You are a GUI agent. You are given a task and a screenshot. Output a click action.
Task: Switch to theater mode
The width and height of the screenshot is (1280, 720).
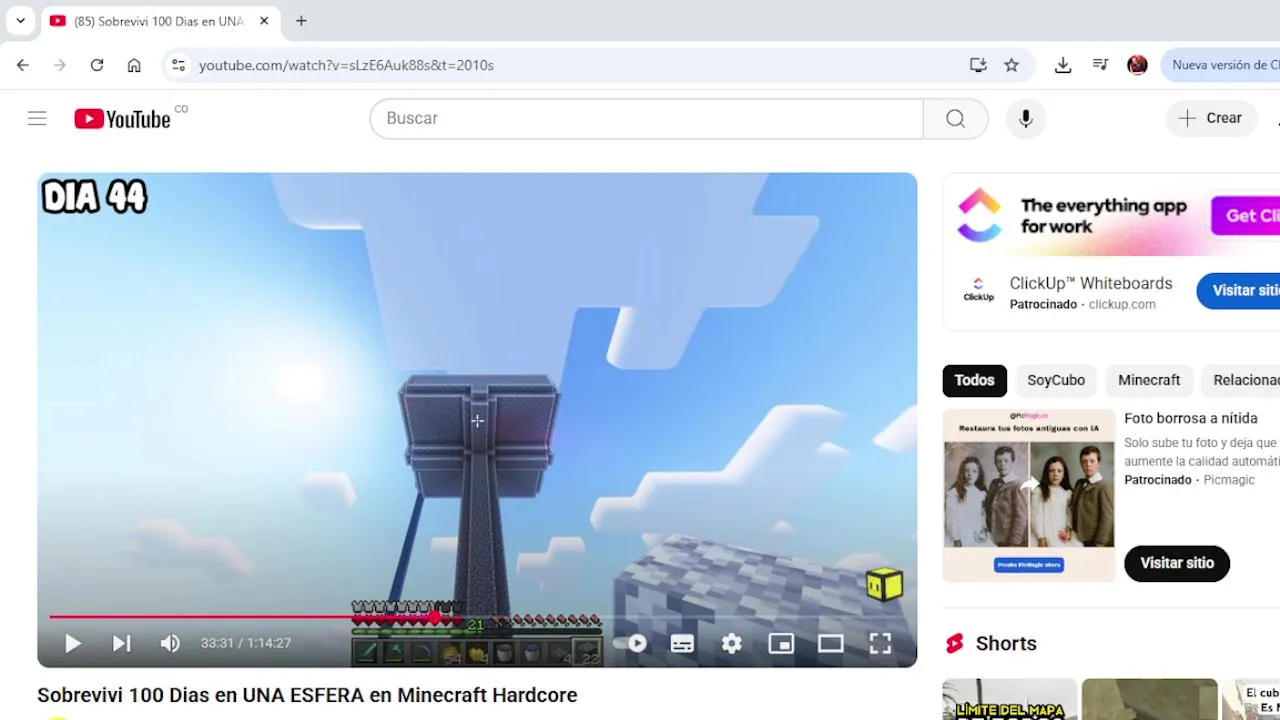(830, 643)
